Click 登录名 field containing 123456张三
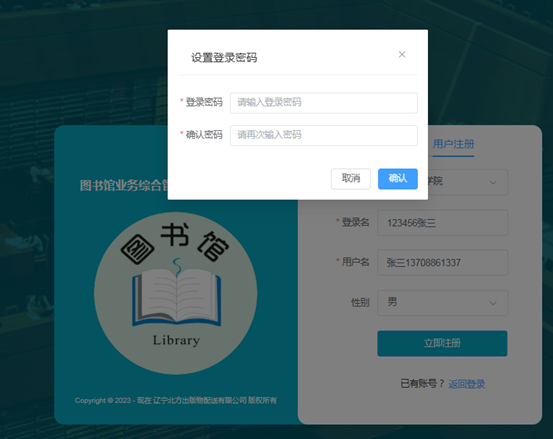The image size is (553, 439). (x=442, y=223)
